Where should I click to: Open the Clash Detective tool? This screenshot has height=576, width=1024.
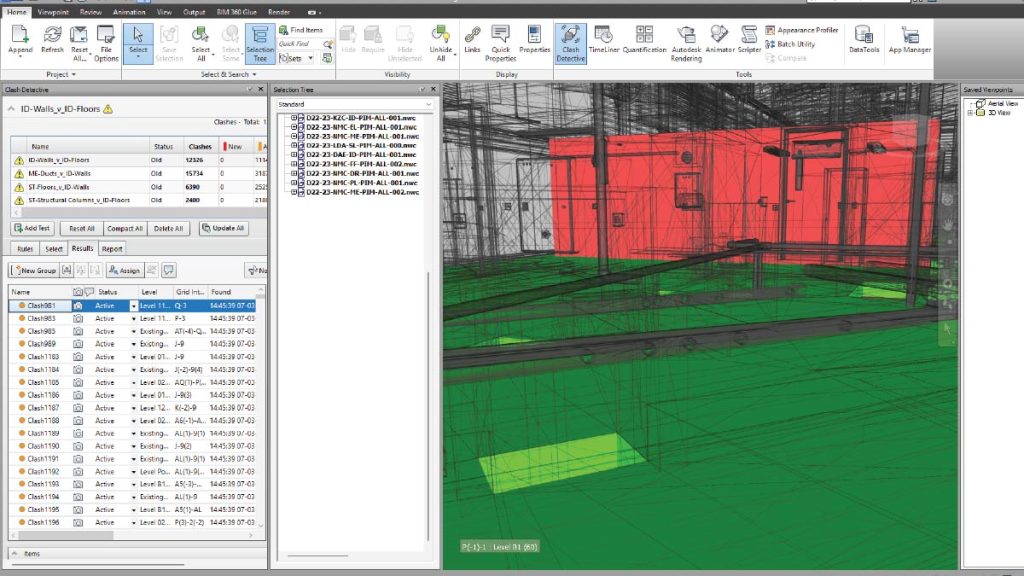coord(571,41)
